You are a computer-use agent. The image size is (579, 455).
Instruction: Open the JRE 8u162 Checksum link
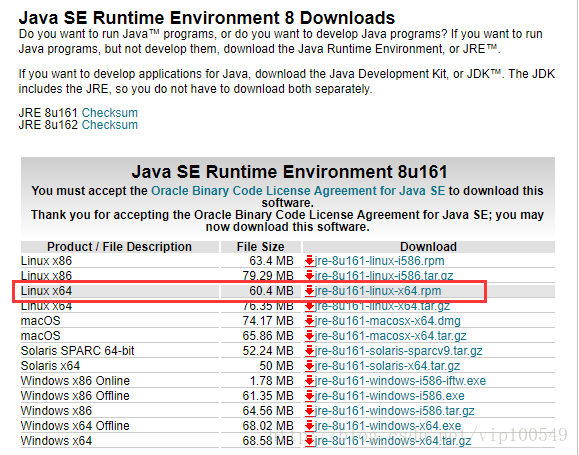tap(110, 125)
